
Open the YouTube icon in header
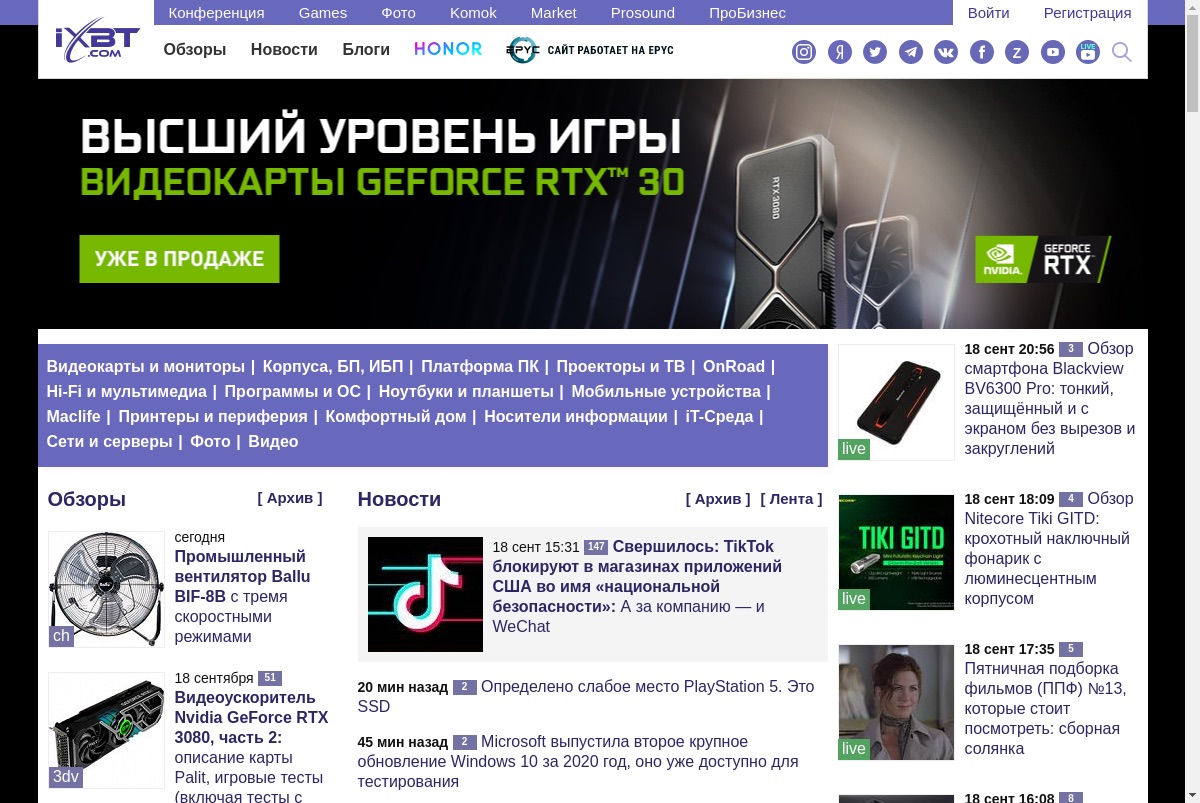(1053, 52)
